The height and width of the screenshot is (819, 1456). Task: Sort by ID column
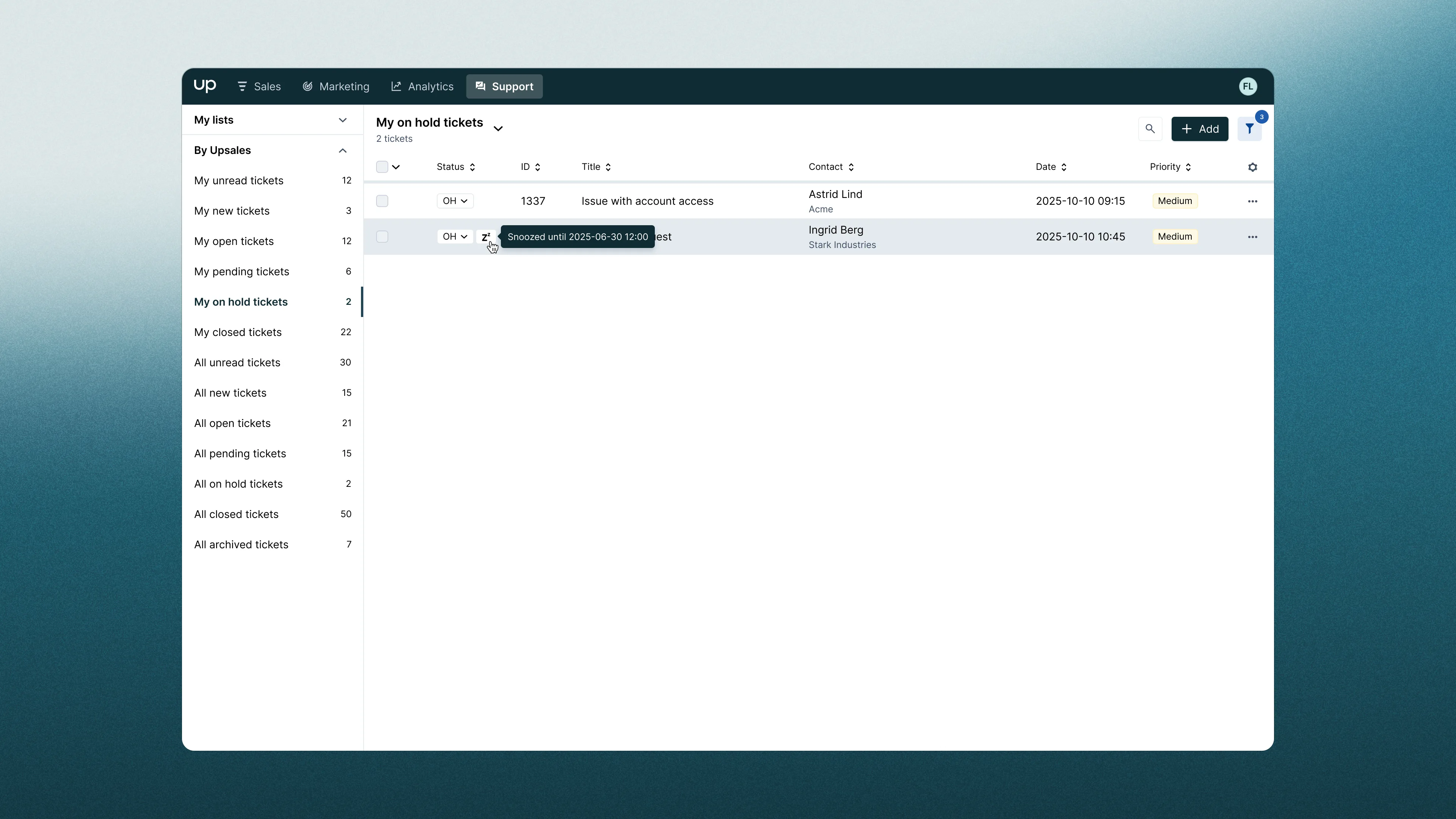pyautogui.click(x=530, y=167)
